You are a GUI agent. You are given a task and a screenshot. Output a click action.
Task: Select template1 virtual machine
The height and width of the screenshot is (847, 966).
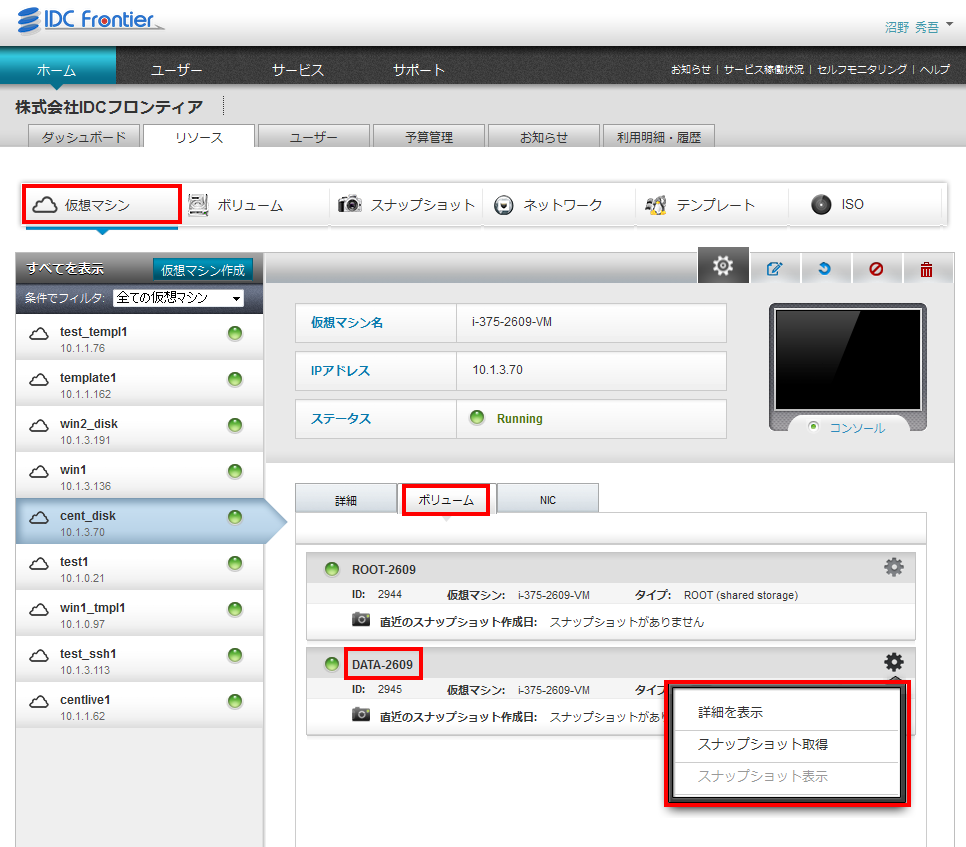pos(139,383)
